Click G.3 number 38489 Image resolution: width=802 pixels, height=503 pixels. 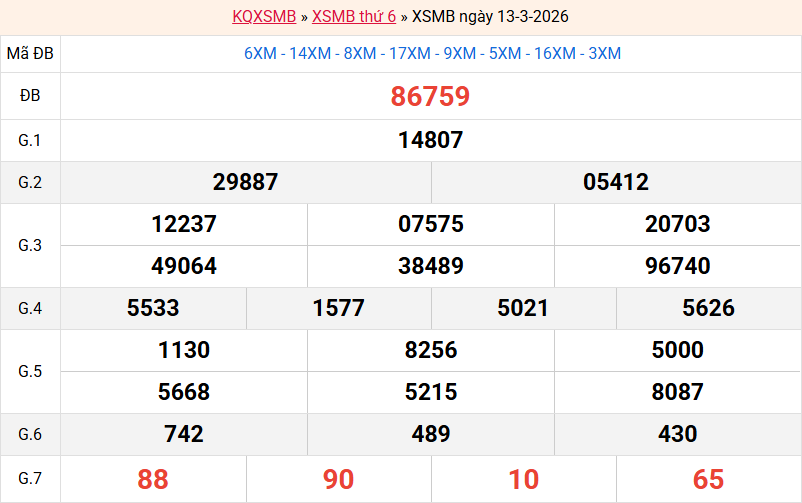click(x=430, y=266)
